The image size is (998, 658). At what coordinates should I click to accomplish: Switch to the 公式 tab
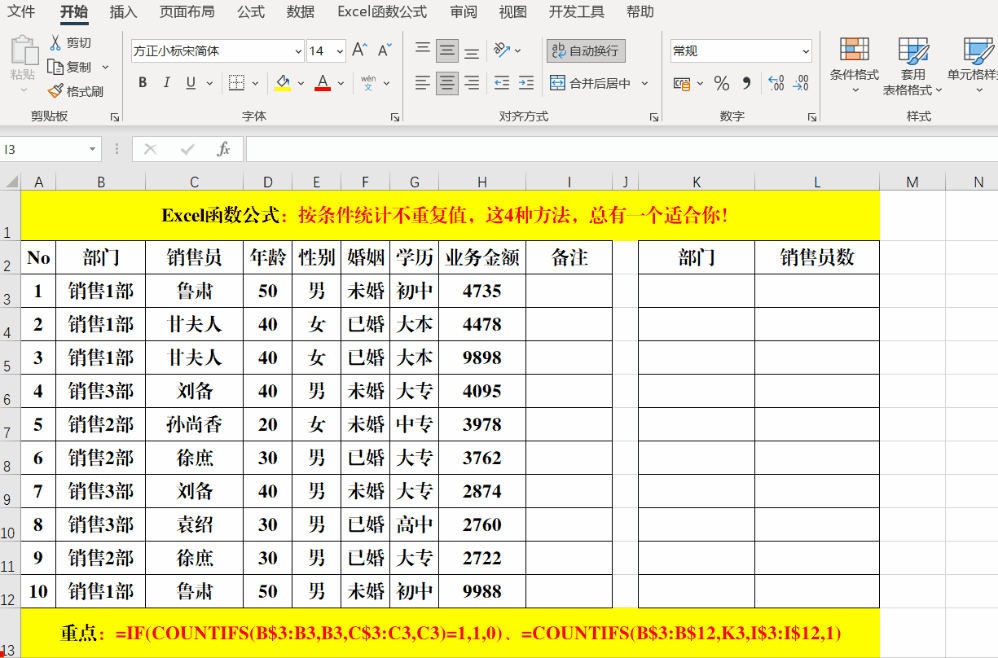tap(251, 12)
